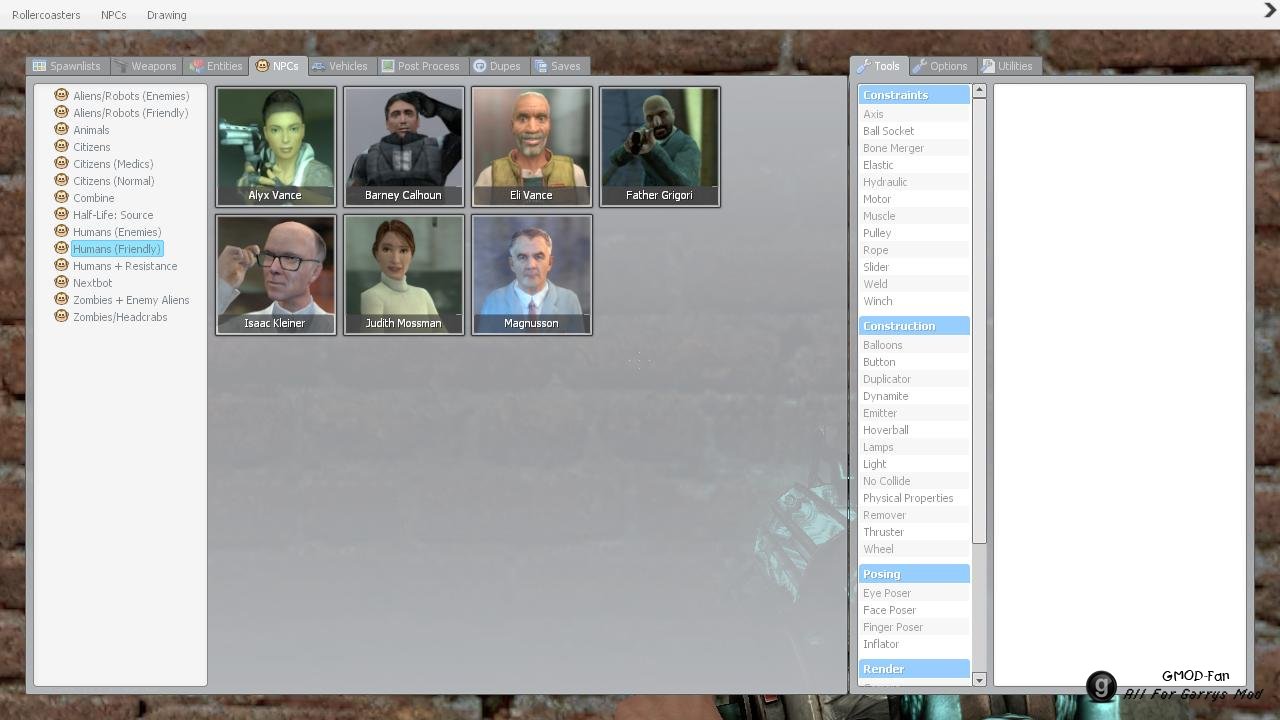1280x720 pixels.
Task: Choose the Balloons tool
Action: (x=914, y=345)
